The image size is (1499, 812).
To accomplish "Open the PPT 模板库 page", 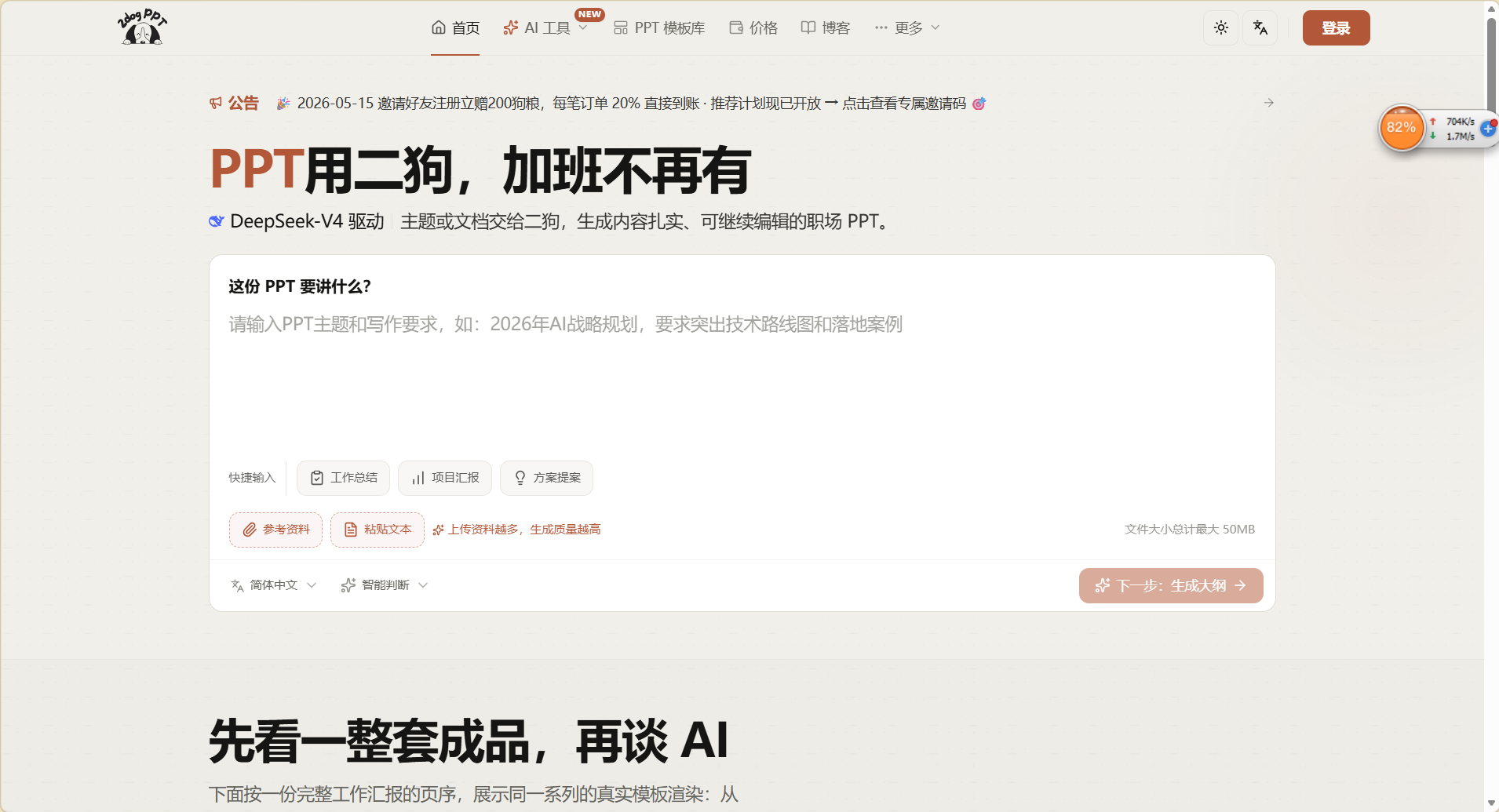I will point(659,28).
